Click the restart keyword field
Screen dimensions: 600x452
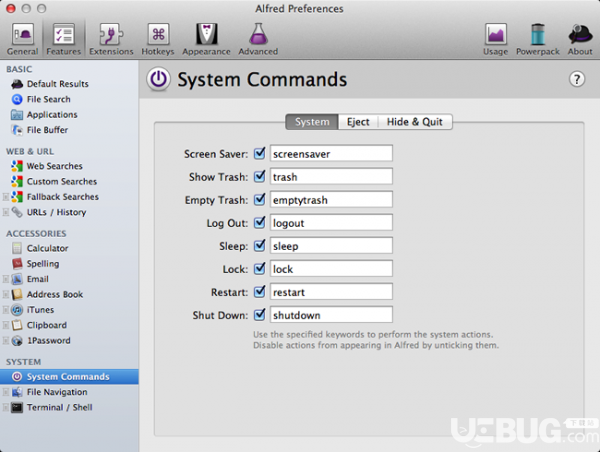[331, 292]
